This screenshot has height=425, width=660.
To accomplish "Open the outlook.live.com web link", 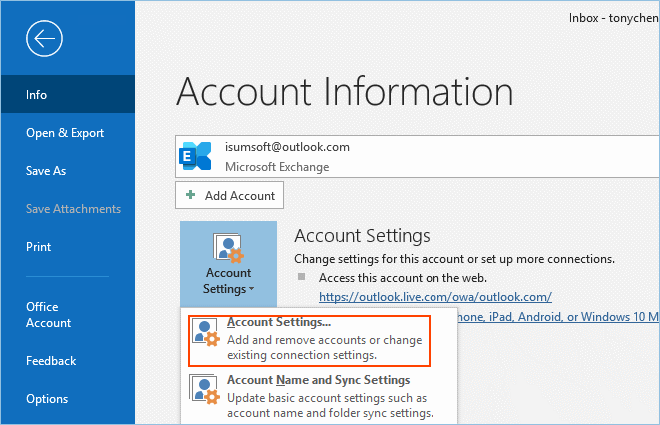I will [x=435, y=297].
